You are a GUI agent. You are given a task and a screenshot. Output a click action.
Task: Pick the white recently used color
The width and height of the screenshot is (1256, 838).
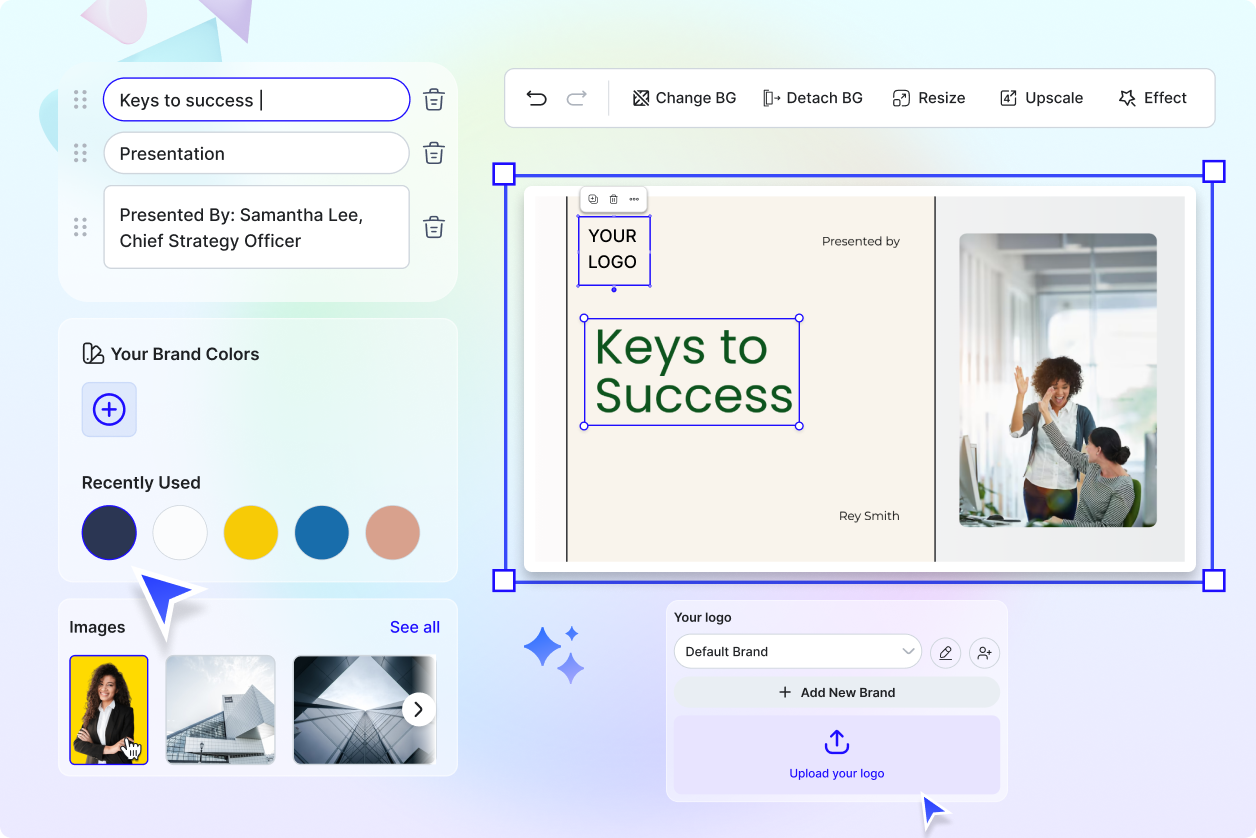tap(180, 532)
